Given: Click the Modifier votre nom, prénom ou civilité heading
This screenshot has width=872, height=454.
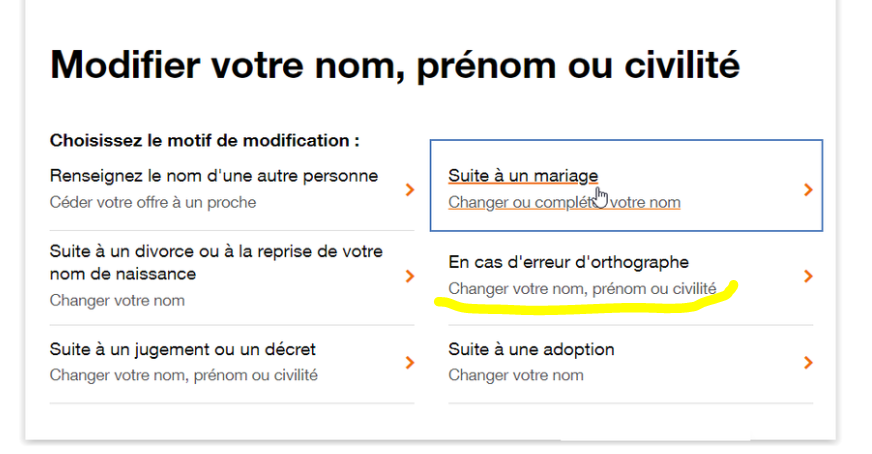Looking at the screenshot, I should pos(395,65).
